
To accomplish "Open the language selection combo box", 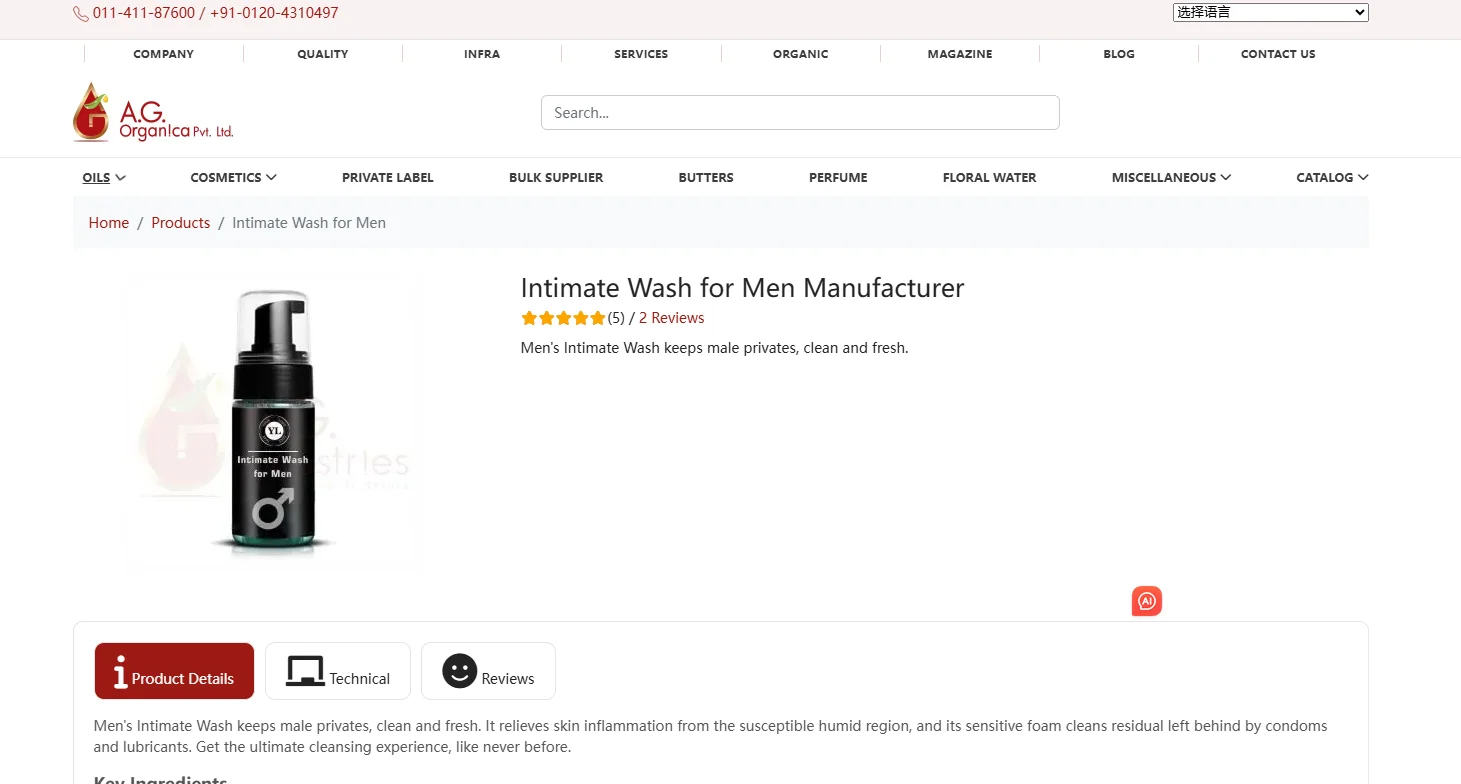I will point(1270,12).
